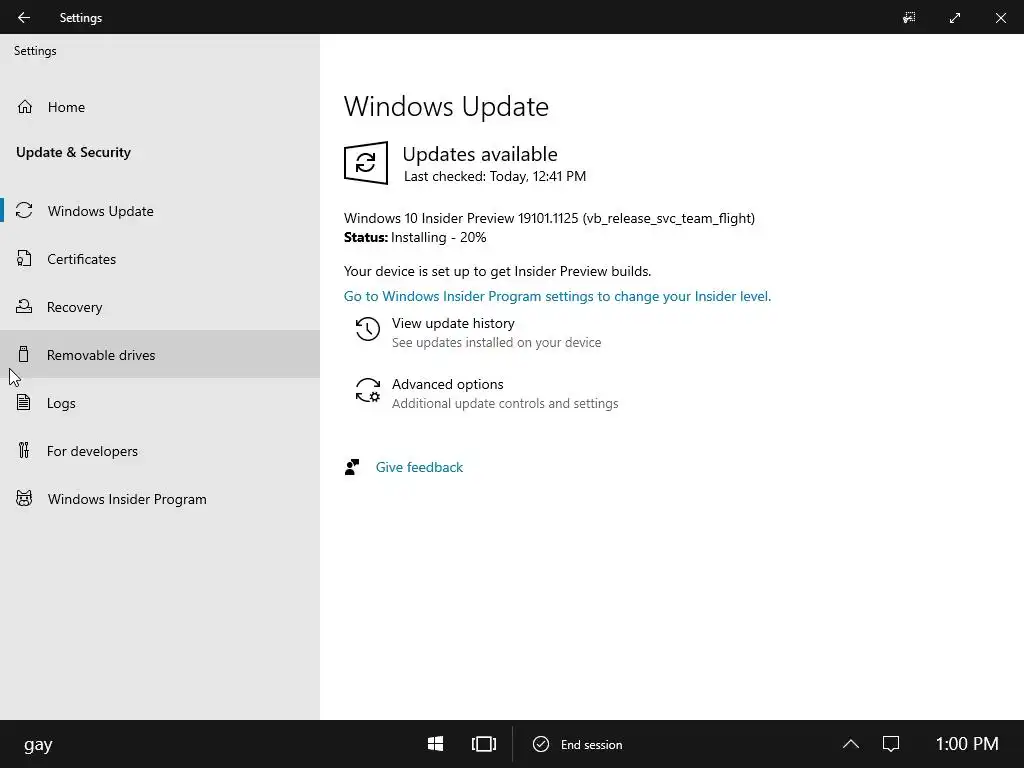
Task: Click the 'gay' label in the taskbar
Action: [38, 744]
